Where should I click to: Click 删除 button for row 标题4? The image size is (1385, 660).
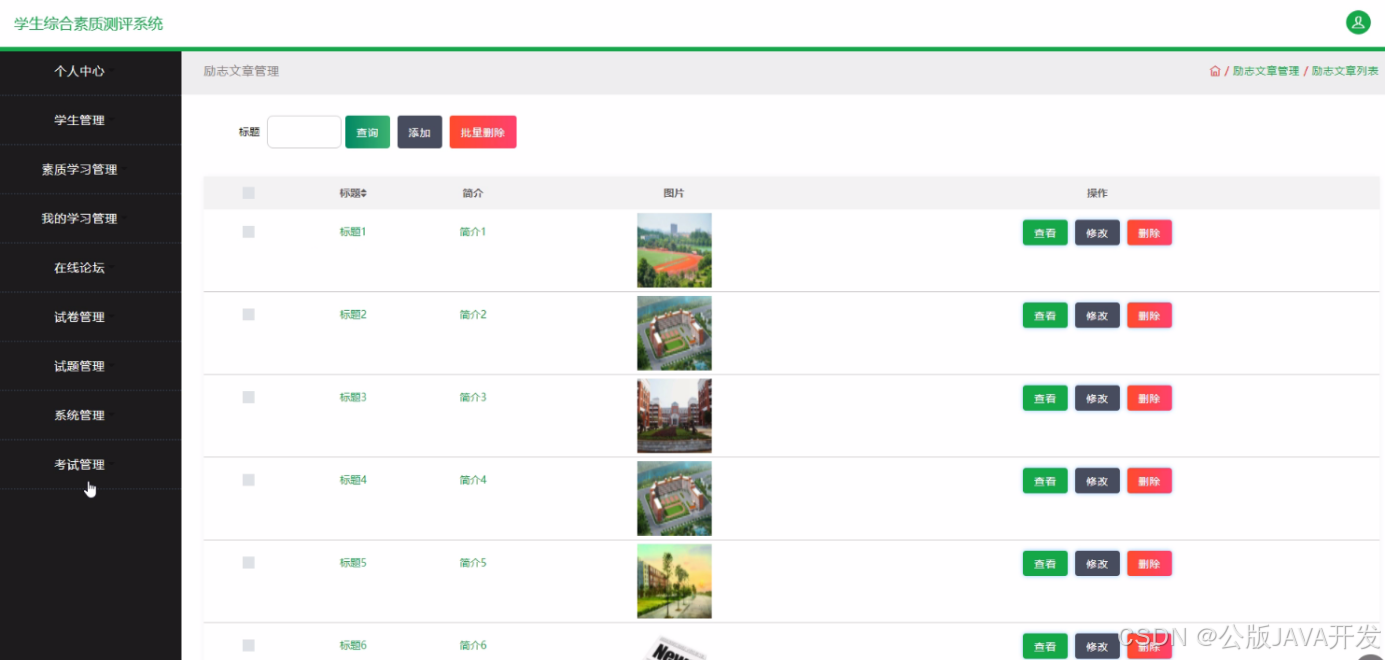click(1149, 481)
